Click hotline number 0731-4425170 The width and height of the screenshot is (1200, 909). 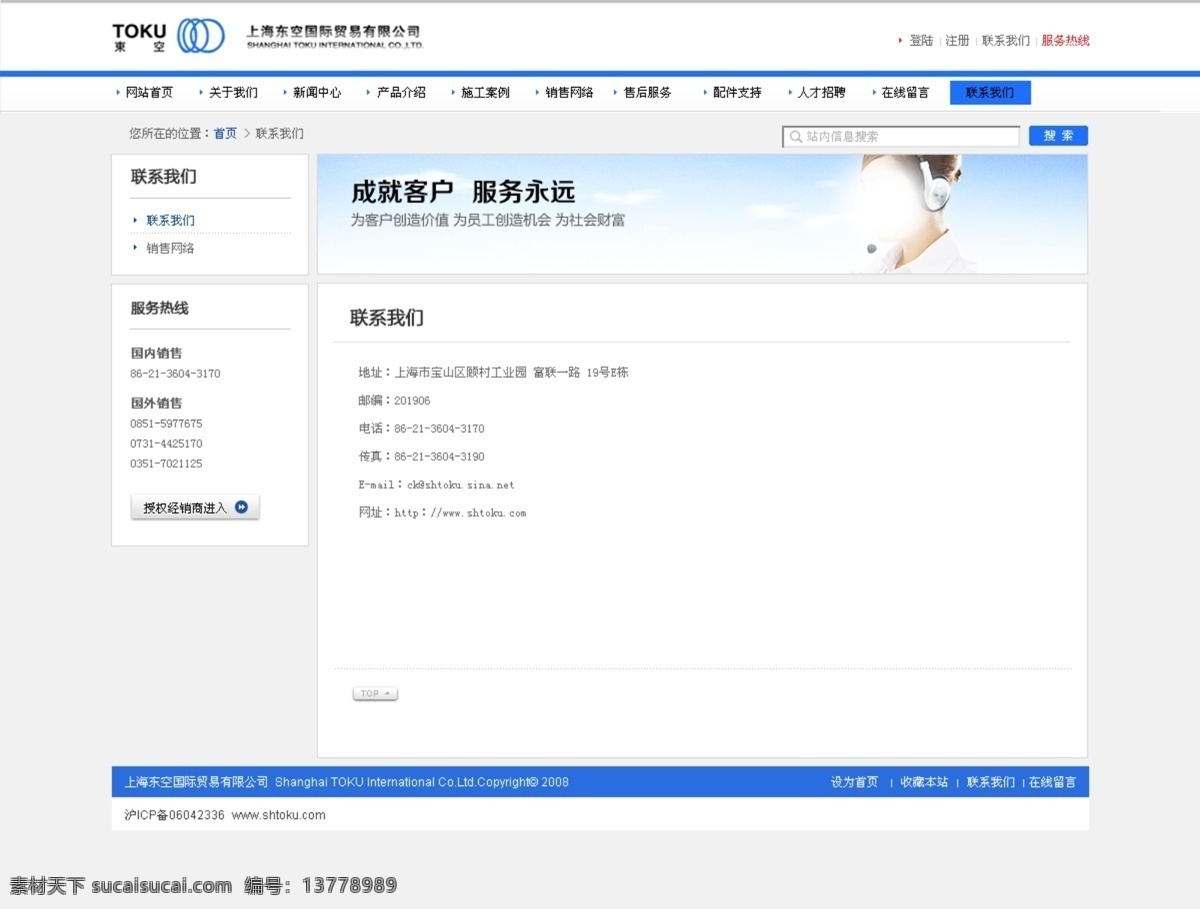point(166,444)
